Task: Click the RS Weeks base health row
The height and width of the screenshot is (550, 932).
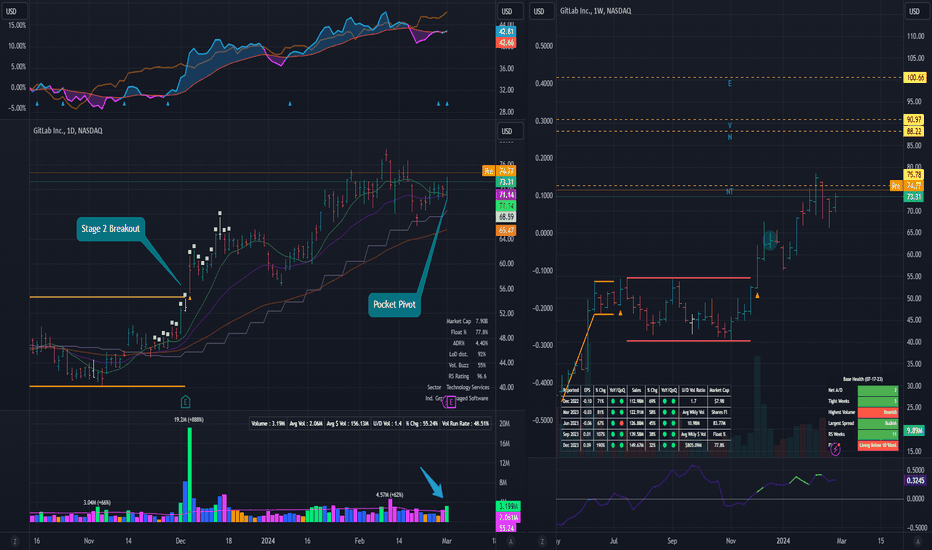Action: (862, 434)
